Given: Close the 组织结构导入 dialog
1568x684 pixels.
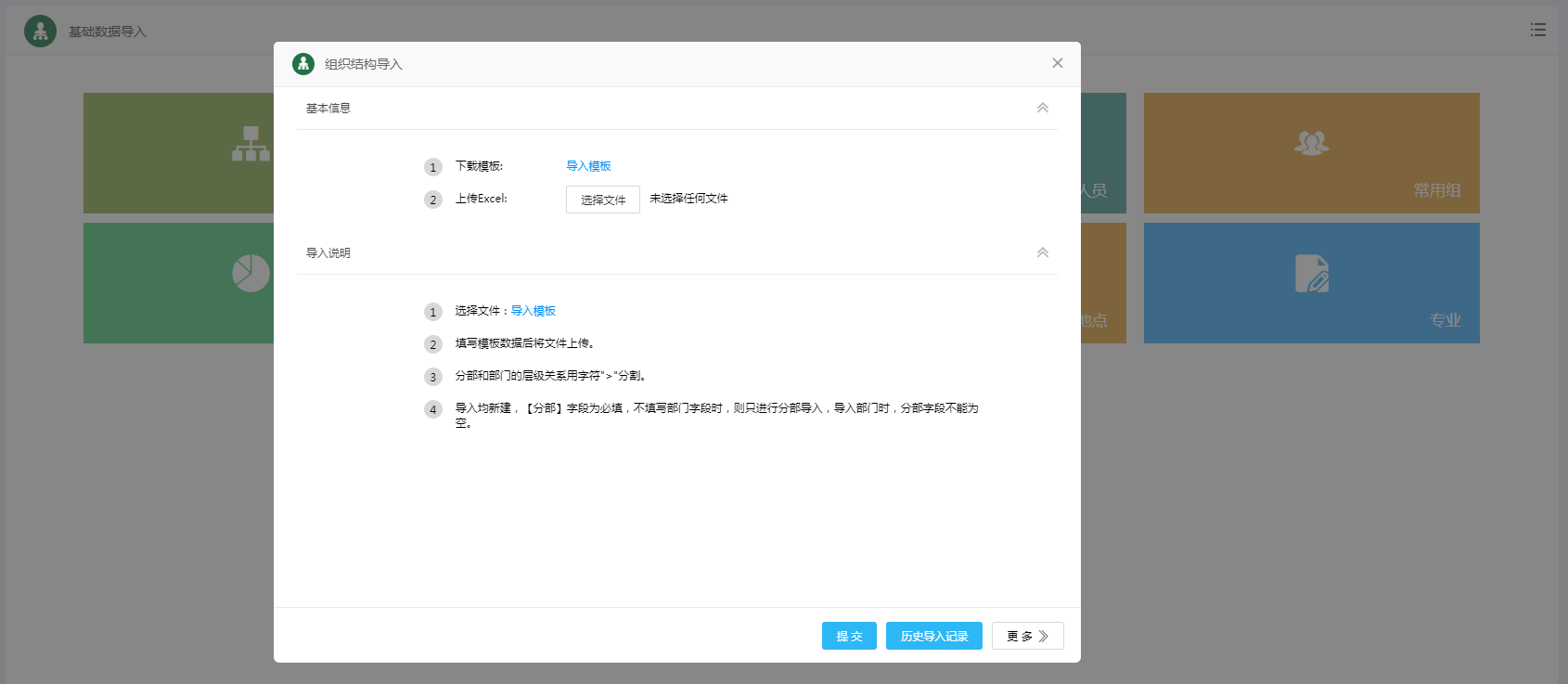Looking at the screenshot, I should 1057,63.
